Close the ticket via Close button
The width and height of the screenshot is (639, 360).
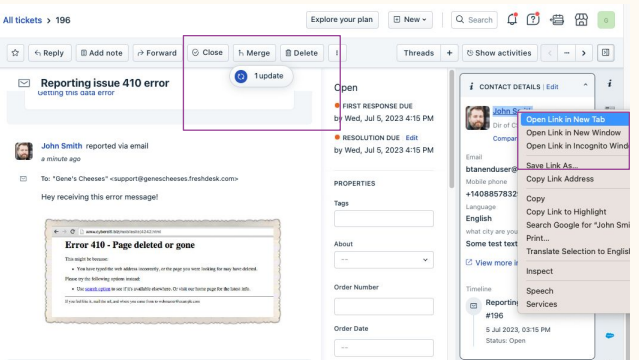pos(208,53)
